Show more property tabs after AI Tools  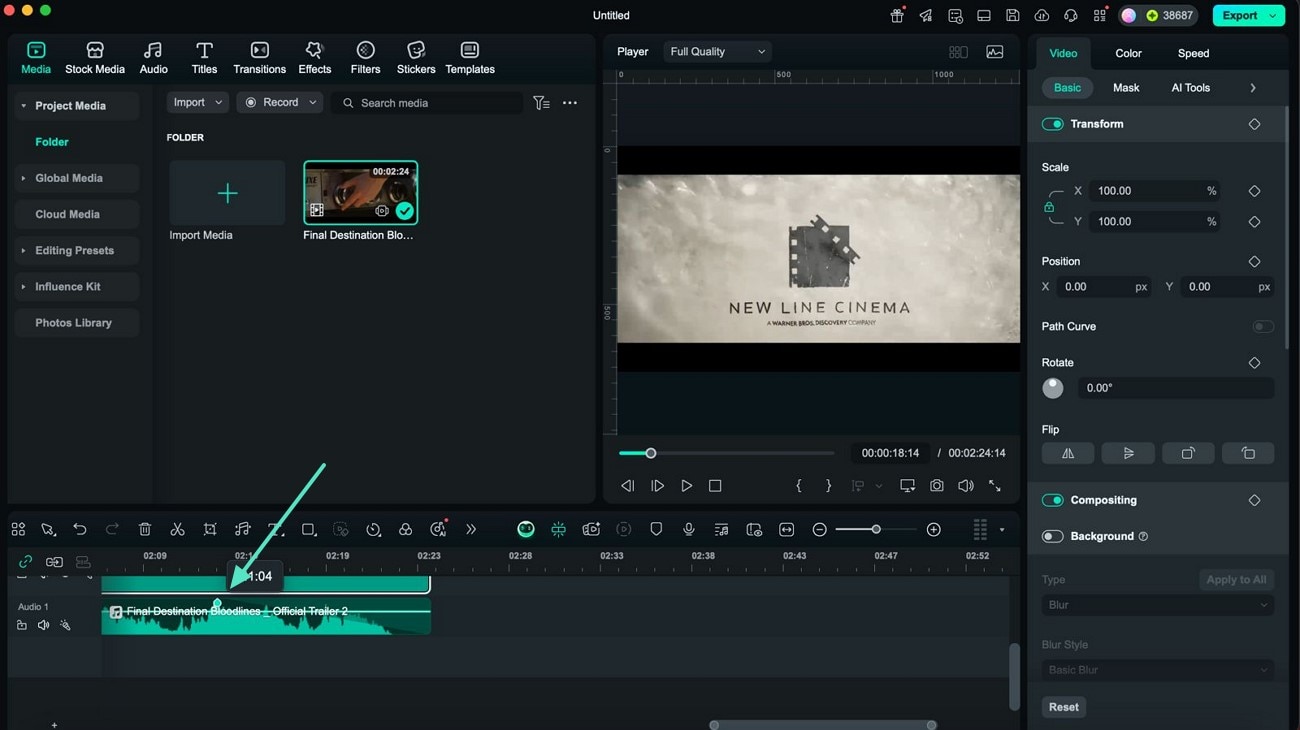tap(1253, 88)
